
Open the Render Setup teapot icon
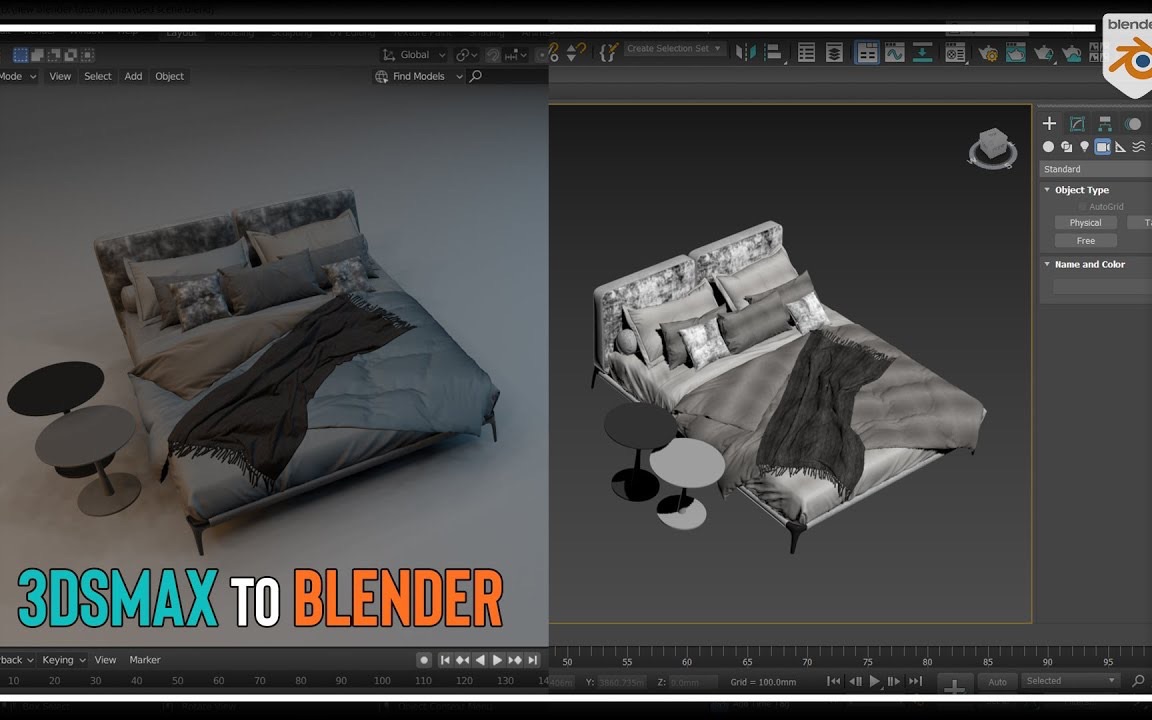pos(987,52)
